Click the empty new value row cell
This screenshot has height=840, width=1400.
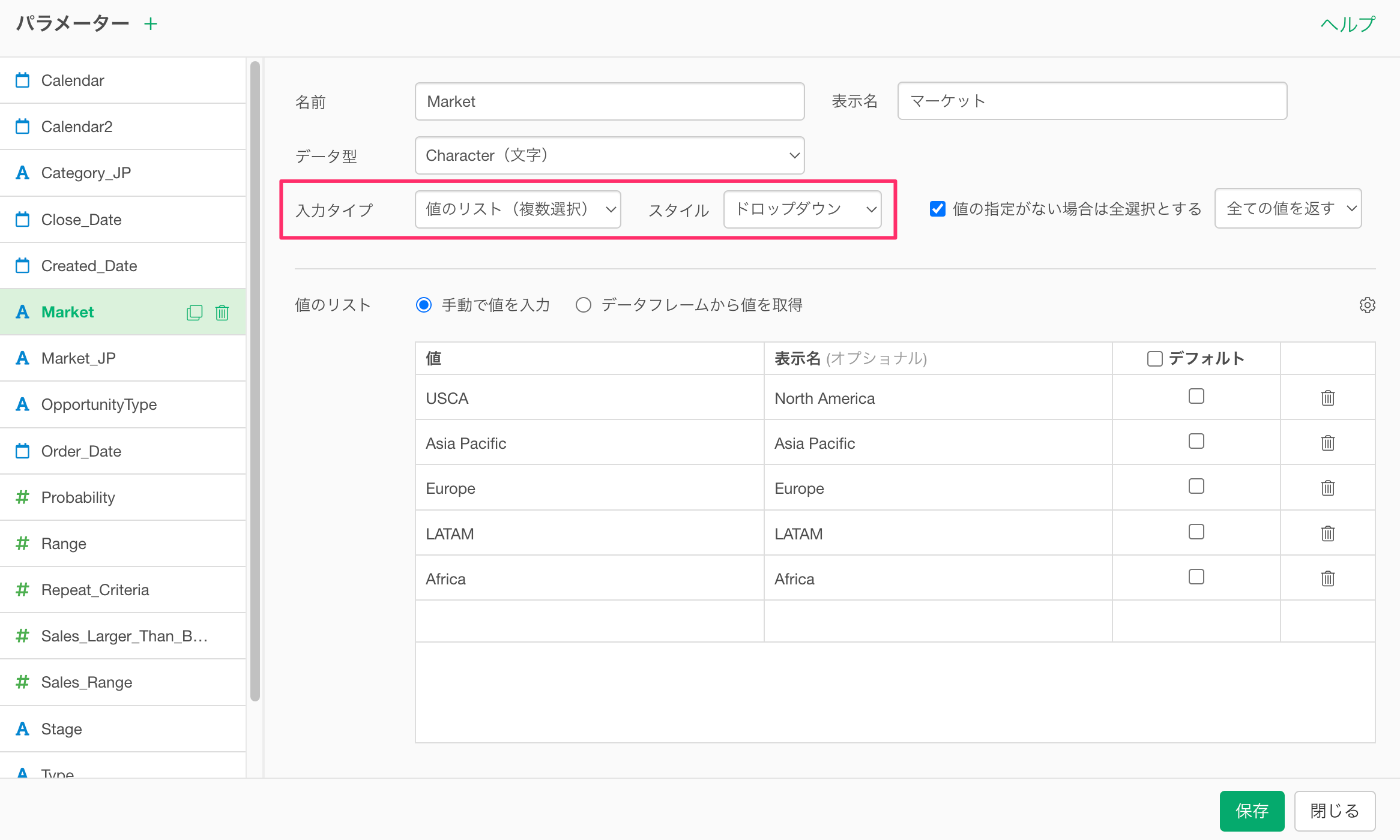[x=590, y=621]
